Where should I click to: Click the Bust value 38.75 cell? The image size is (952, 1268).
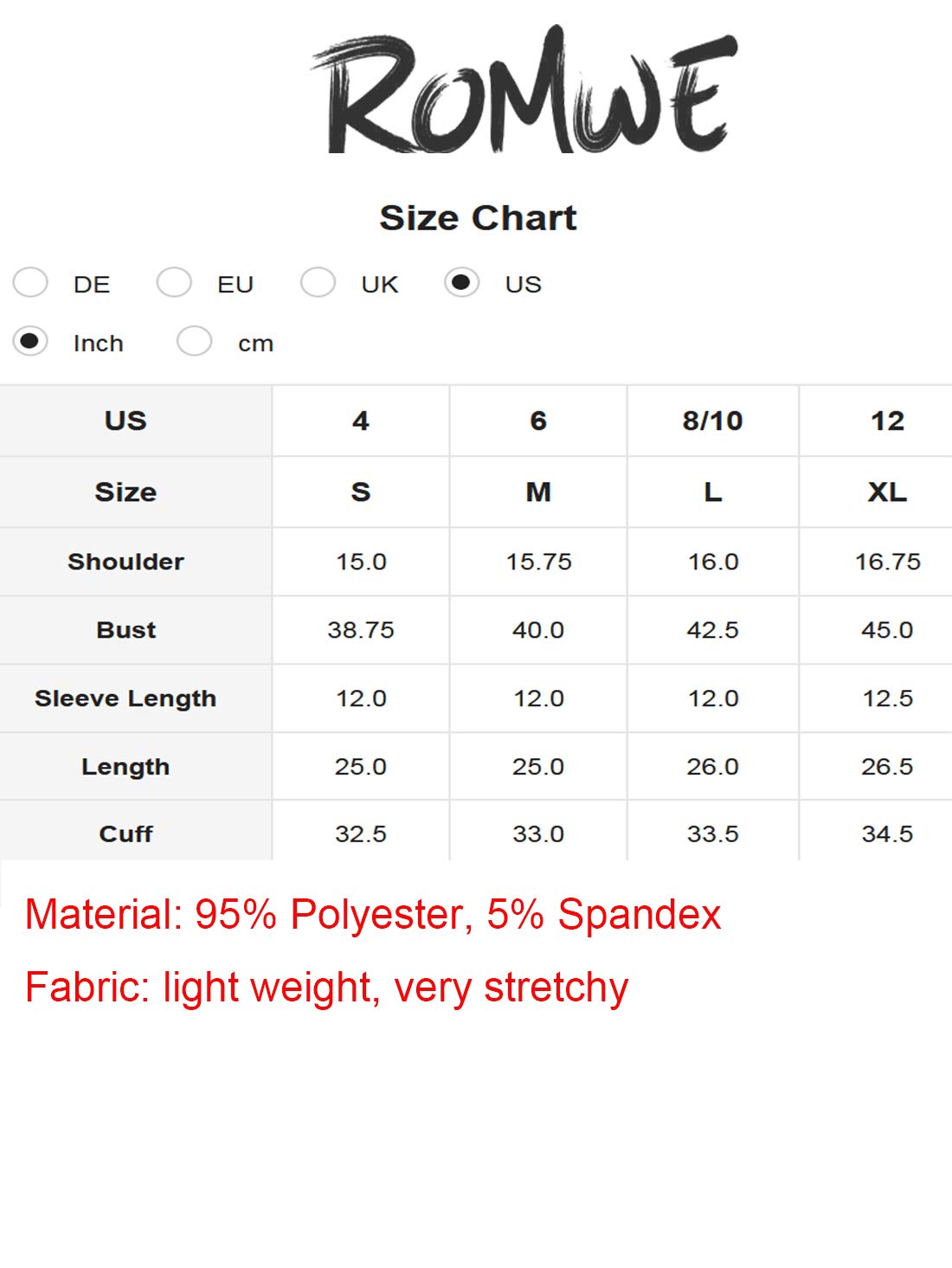pos(361,630)
